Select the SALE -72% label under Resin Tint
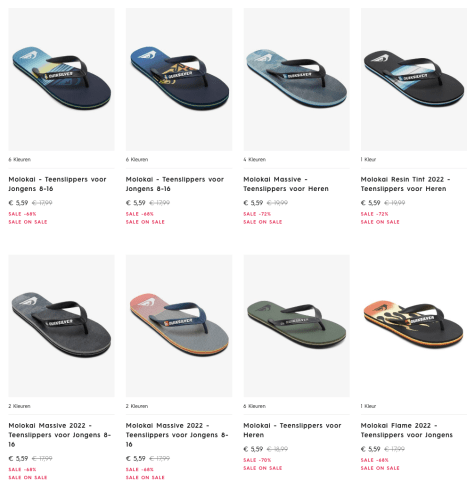 [374, 214]
